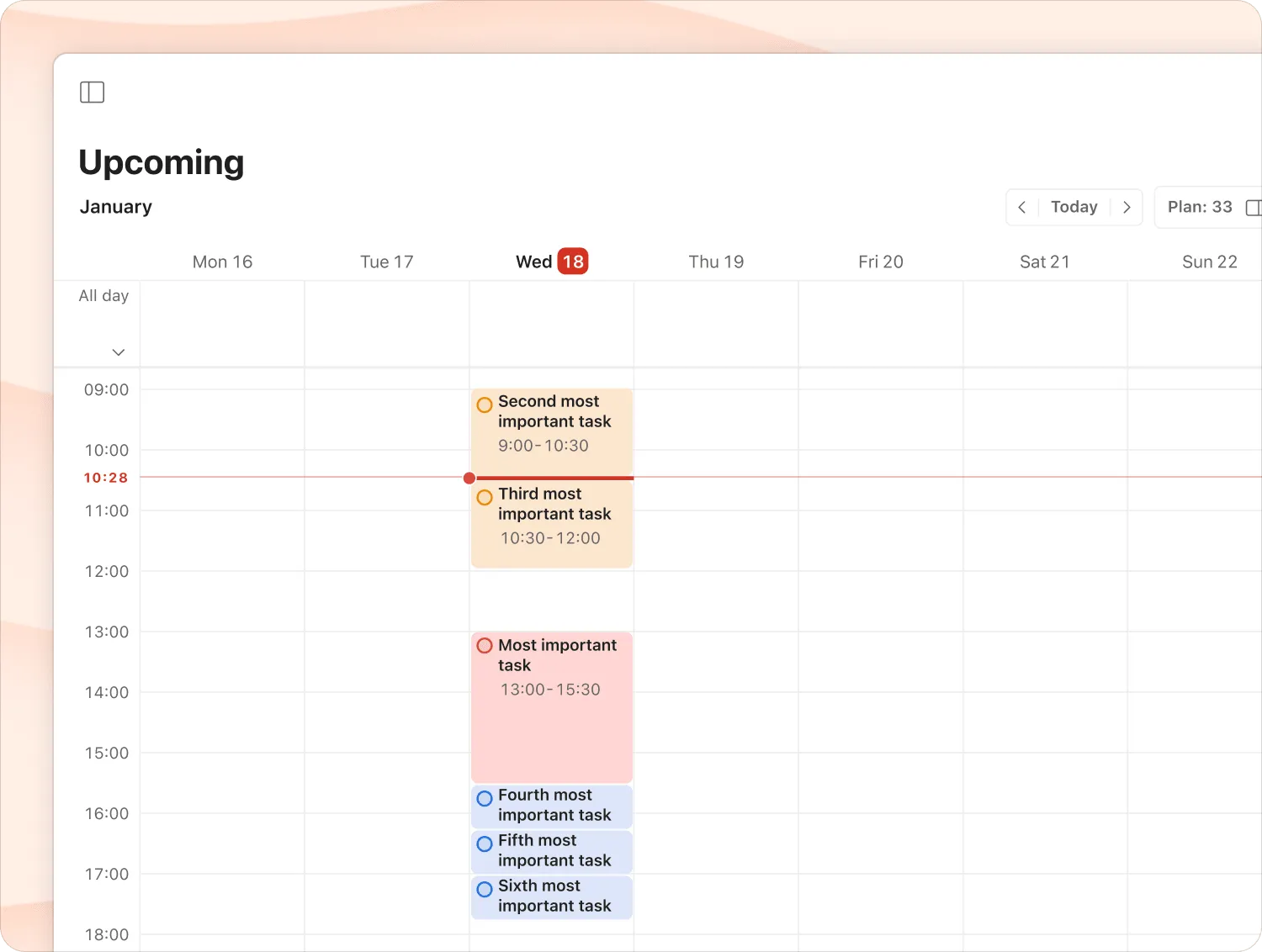Open the planning panel icon beside Plan: 33
The width and height of the screenshot is (1262, 952).
tap(1253, 208)
